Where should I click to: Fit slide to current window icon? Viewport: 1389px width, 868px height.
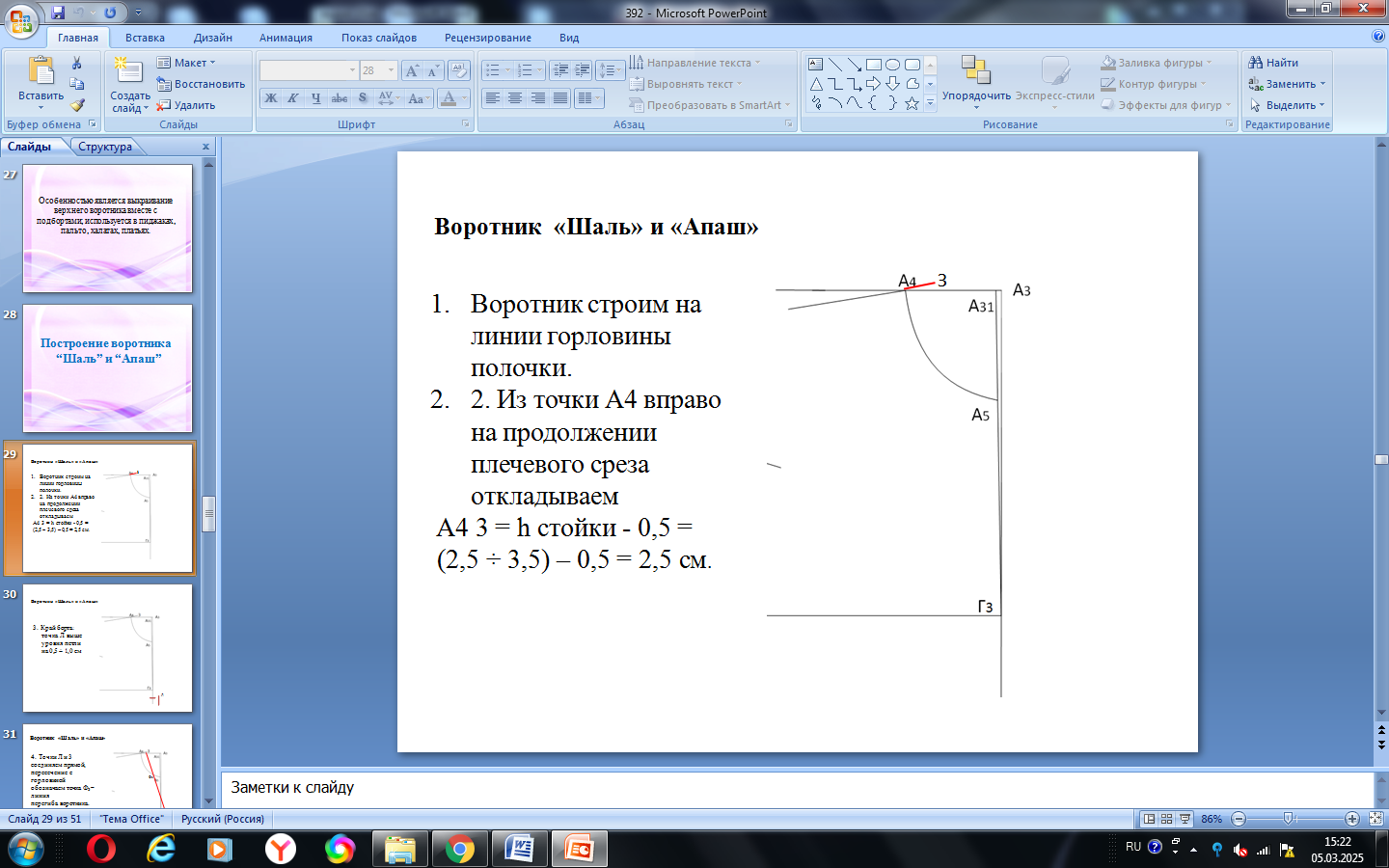point(1375,819)
